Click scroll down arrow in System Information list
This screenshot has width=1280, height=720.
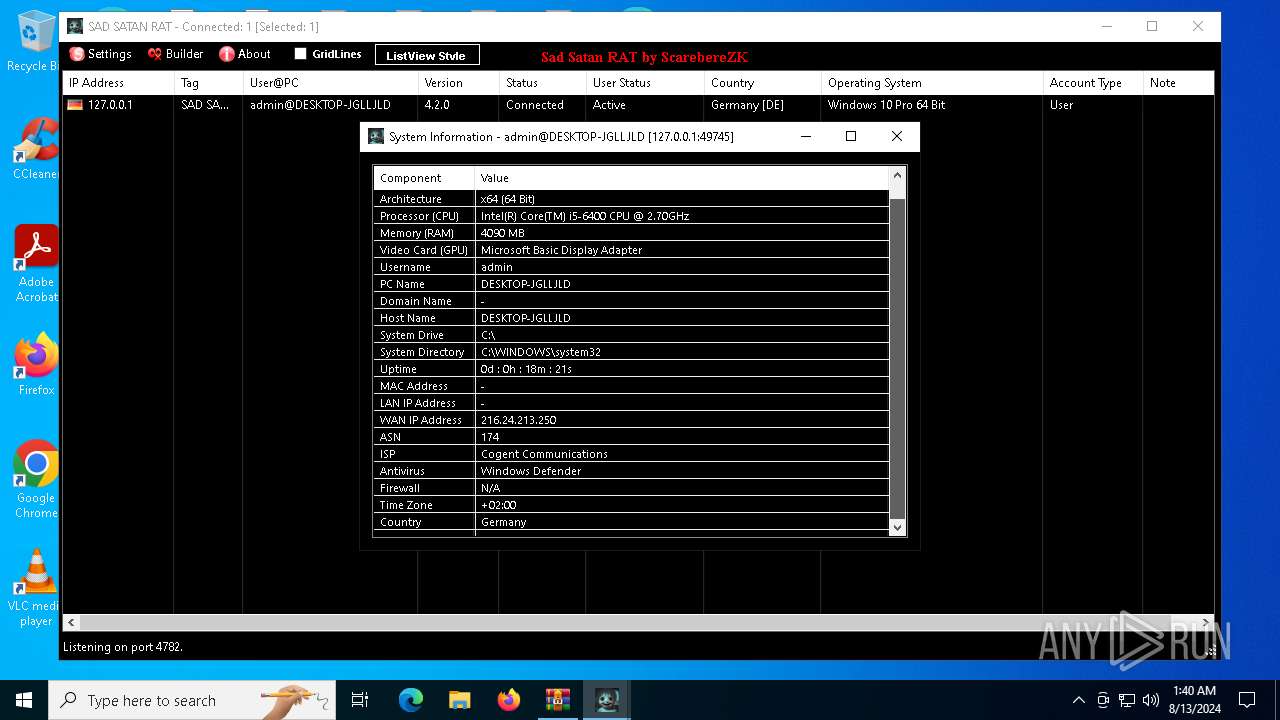[897, 527]
